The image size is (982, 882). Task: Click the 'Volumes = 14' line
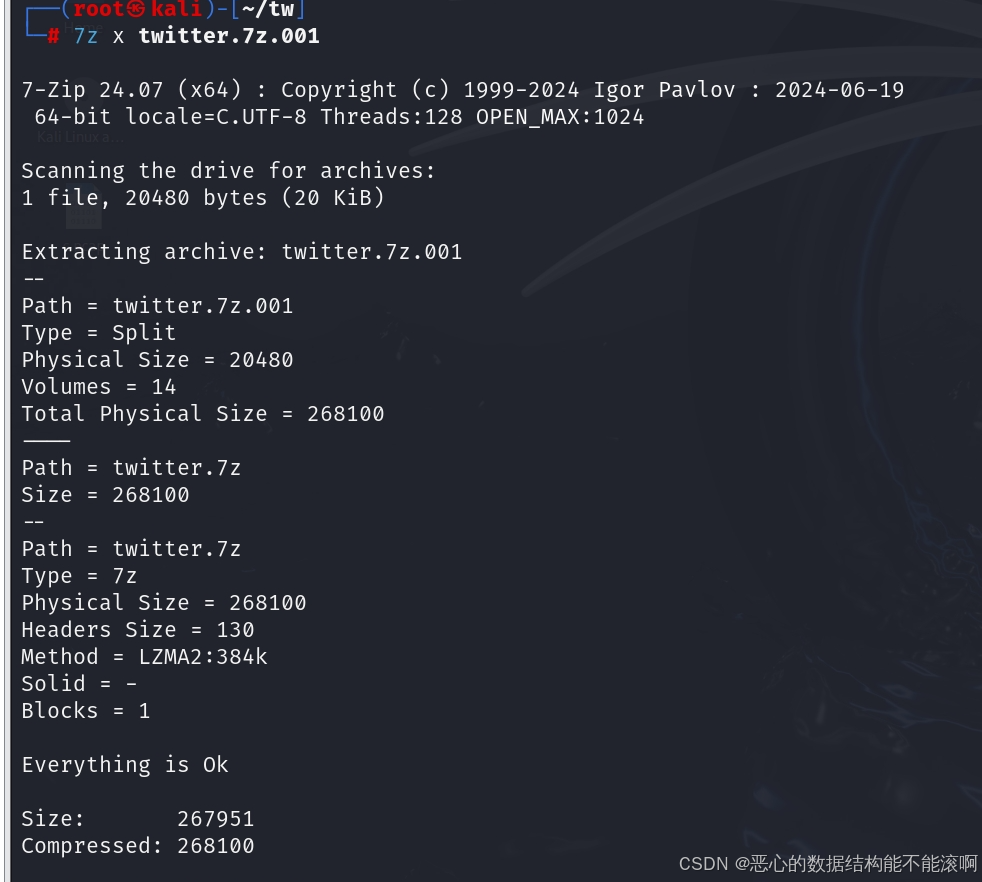coord(99,387)
